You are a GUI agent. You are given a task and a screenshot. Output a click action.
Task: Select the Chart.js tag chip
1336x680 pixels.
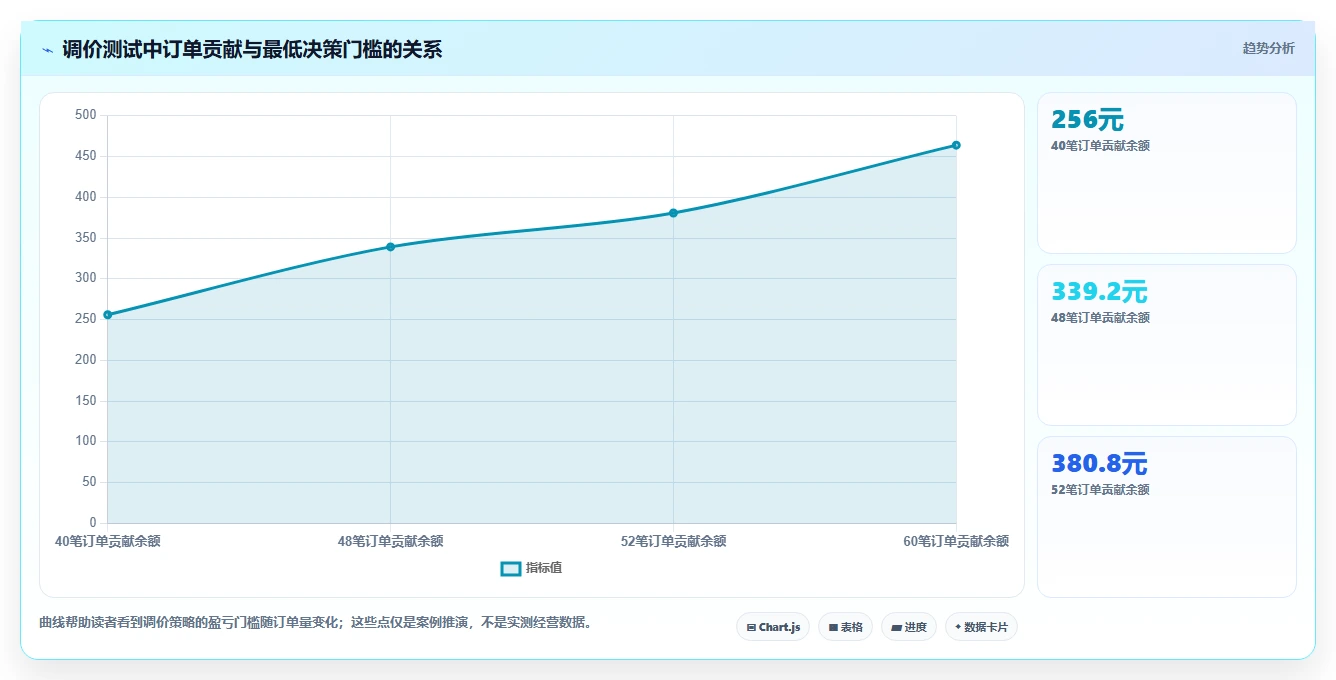pyautogui.click(x=773, y=627)
